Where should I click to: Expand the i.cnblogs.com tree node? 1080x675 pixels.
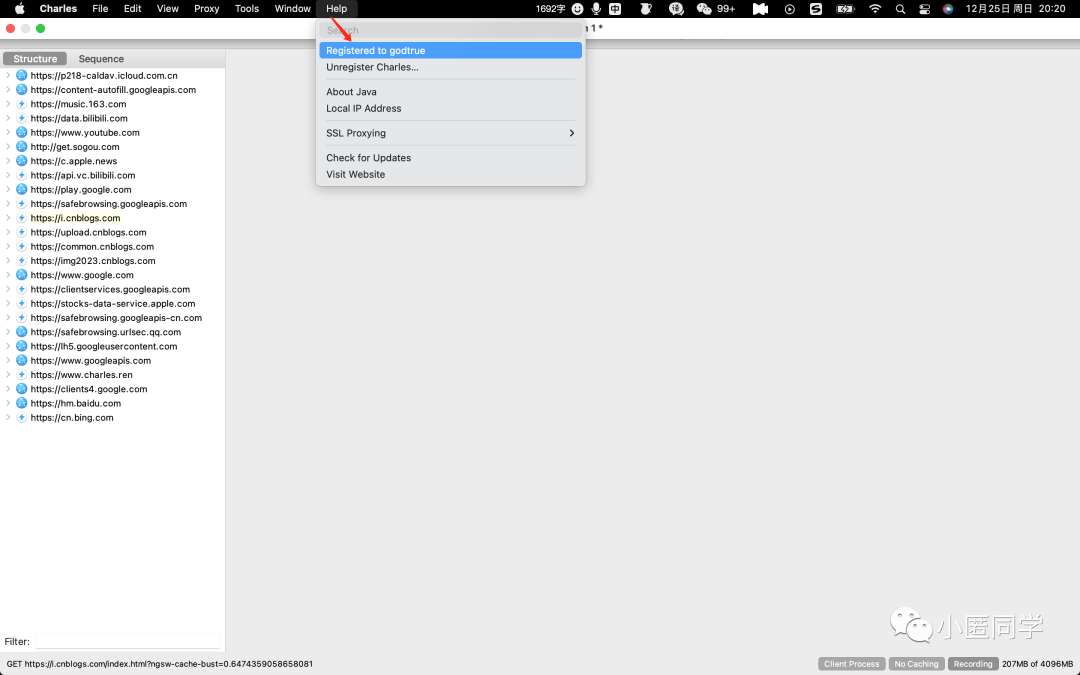click(x=8, y=218)
